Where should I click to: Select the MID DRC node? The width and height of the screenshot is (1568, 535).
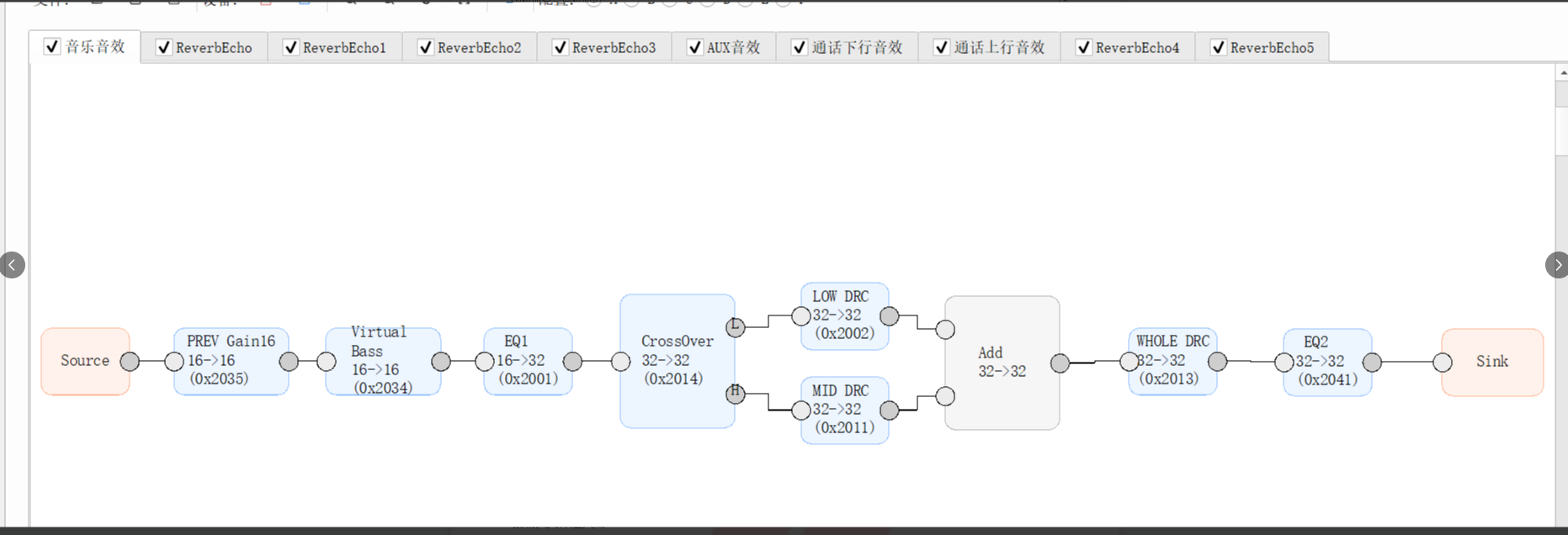click(x=845, y=411)
